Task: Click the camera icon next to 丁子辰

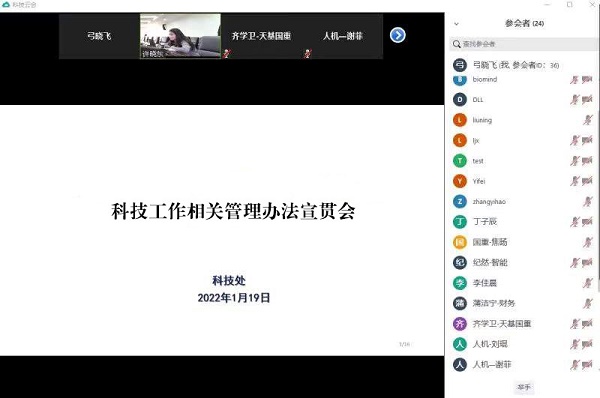Action: (587, 222)
